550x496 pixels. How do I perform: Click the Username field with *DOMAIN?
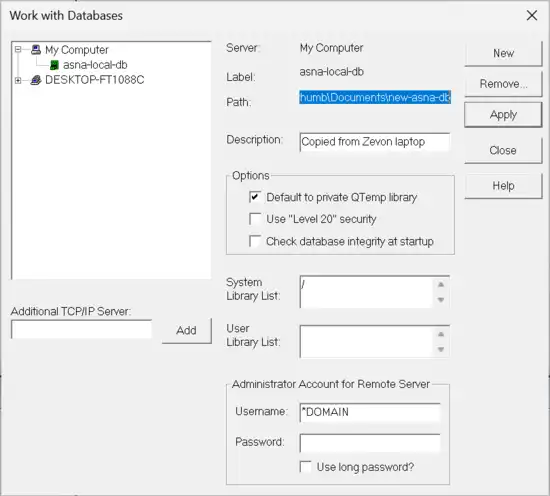pos(370,412)
